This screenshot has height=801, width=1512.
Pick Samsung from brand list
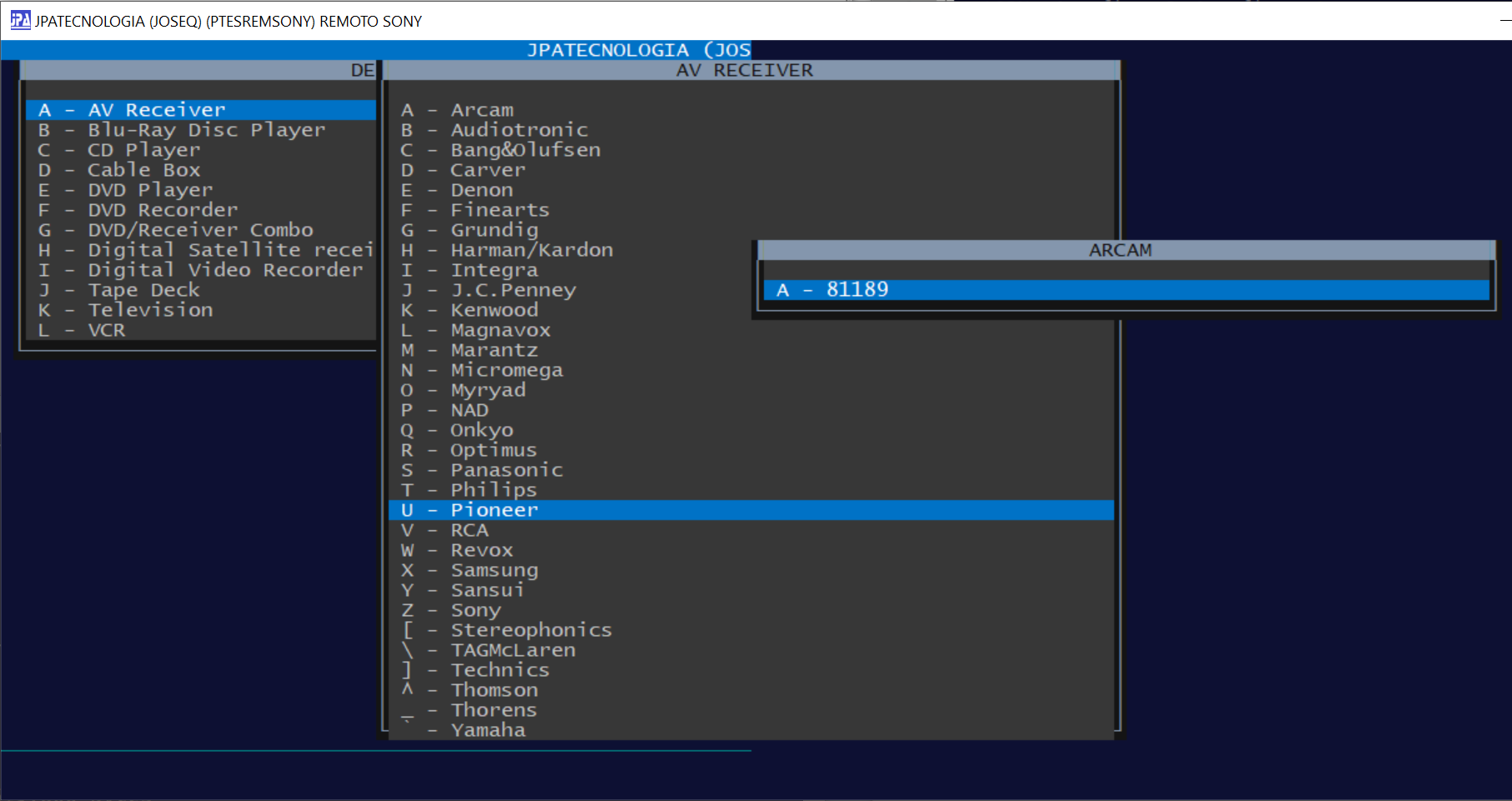point(751,570)
